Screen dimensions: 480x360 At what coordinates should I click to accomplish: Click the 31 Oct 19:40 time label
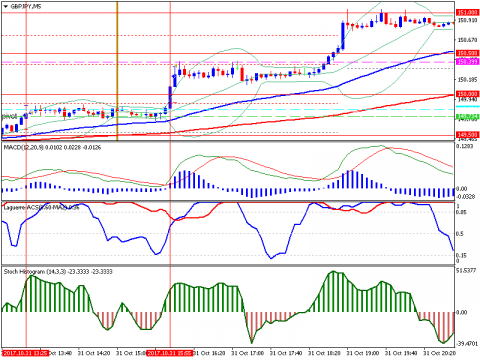401,353
